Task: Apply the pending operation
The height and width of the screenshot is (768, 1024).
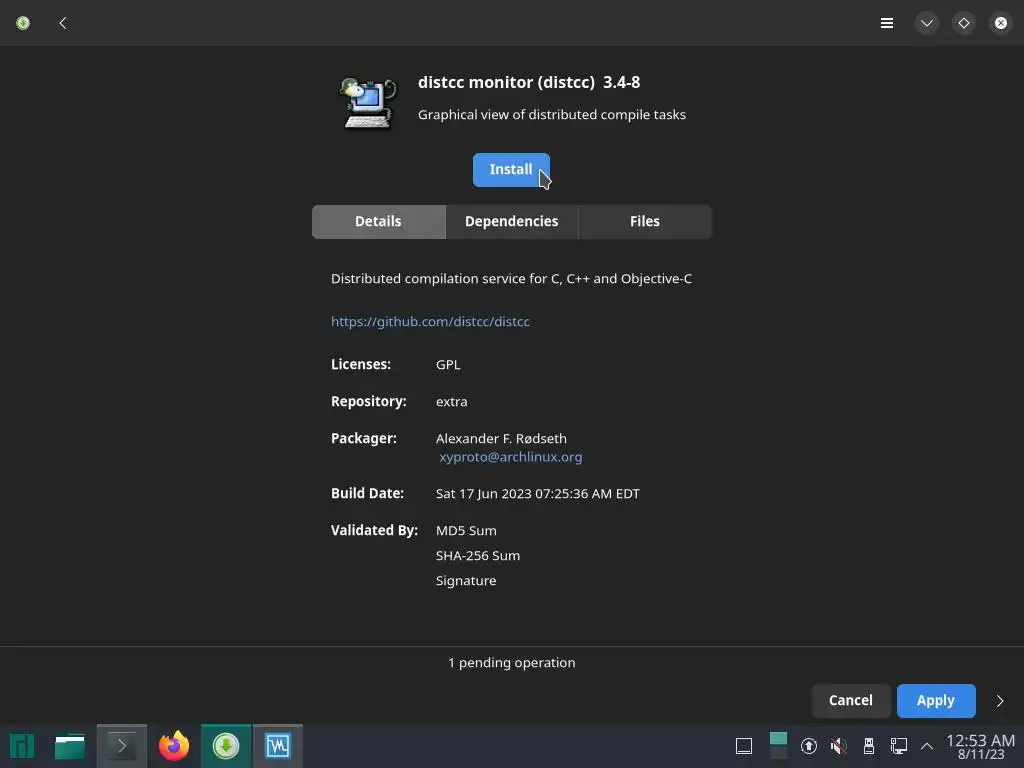Action: point(936,701)
